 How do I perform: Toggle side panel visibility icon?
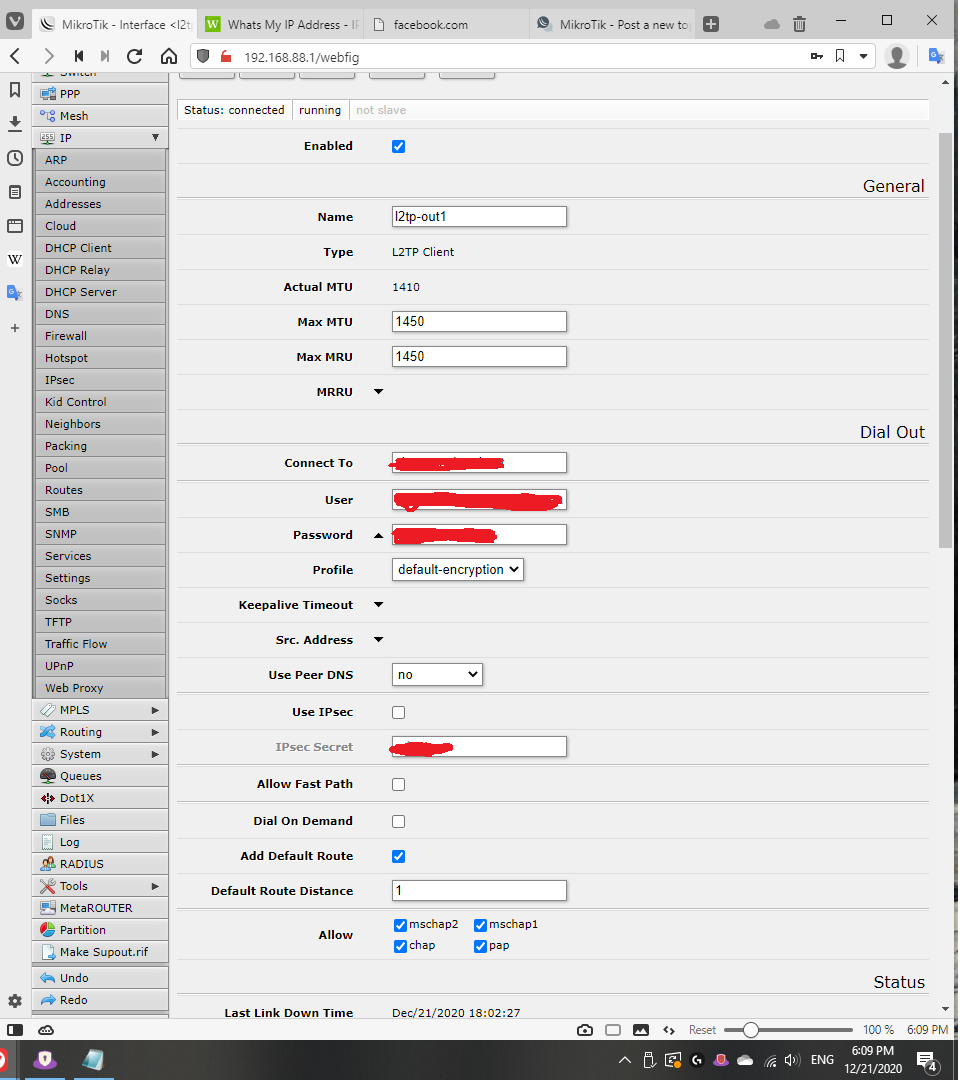tap(14, 1030)
